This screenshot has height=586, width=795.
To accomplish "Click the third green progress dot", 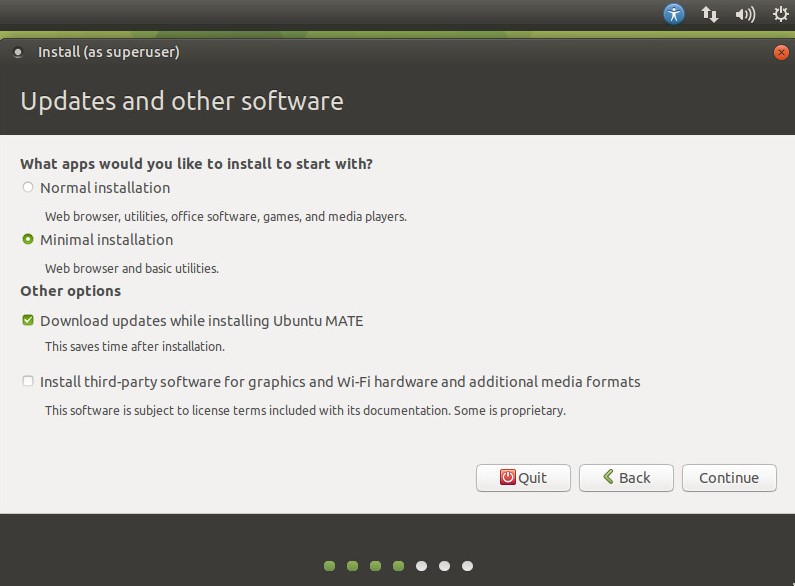I will click(375, 566).
